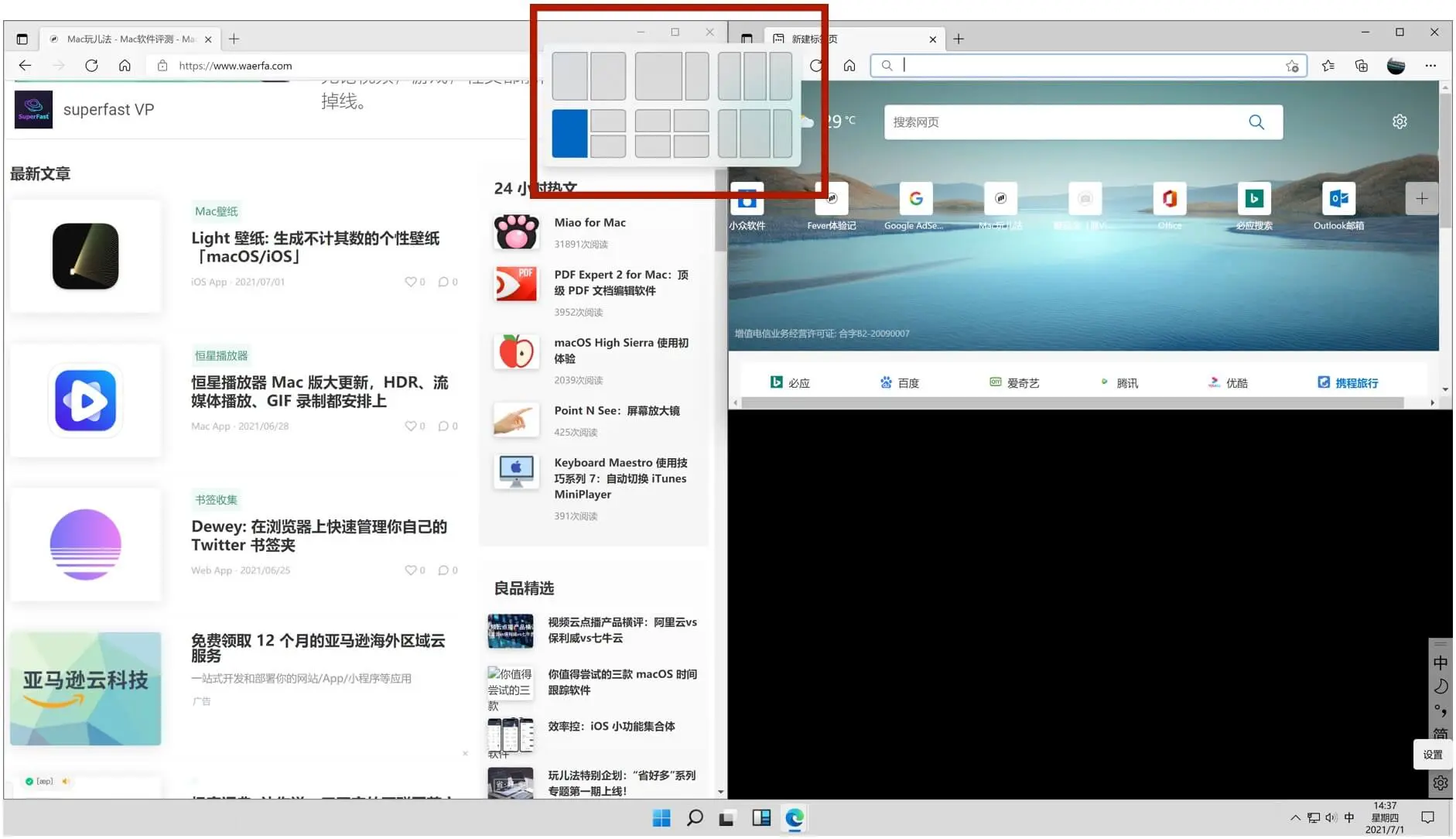The height and width of the screenshot is (839, 1456).
Task: Open Widgets from taskbar
Action: 761,818
